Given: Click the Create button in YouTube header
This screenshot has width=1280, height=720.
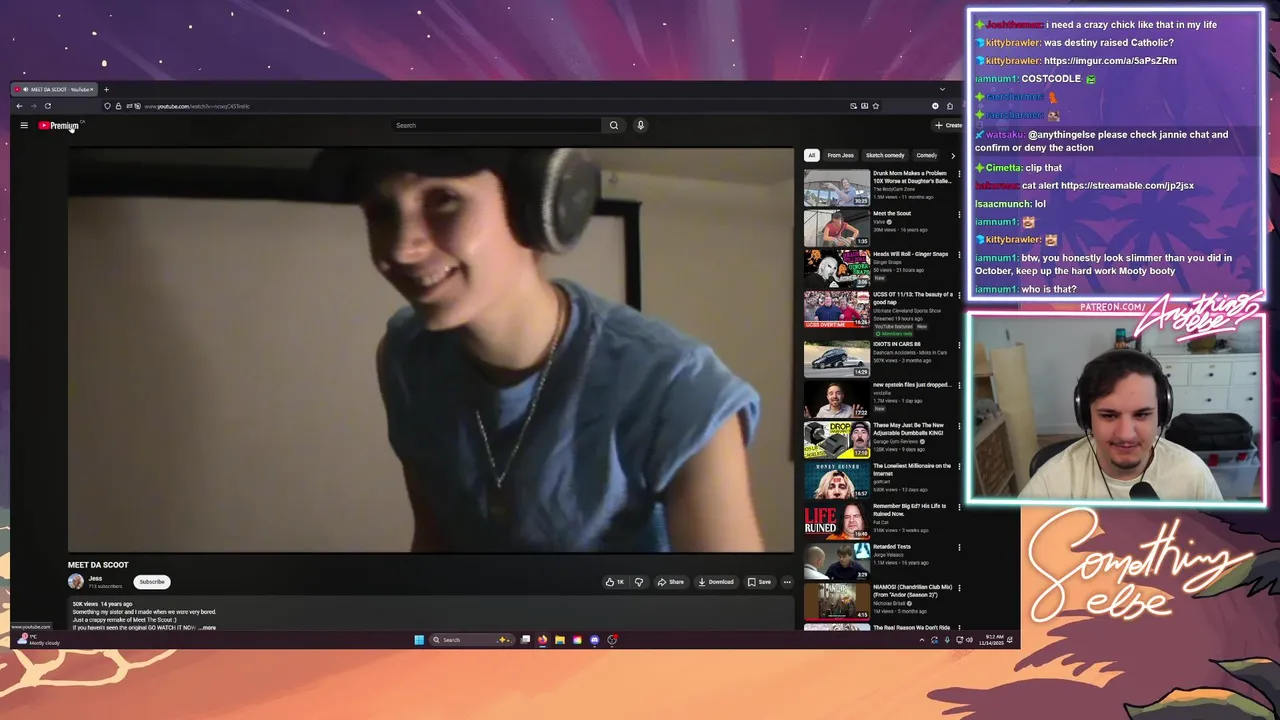Looking at the screenshot, I should click(x=948, y=125).
